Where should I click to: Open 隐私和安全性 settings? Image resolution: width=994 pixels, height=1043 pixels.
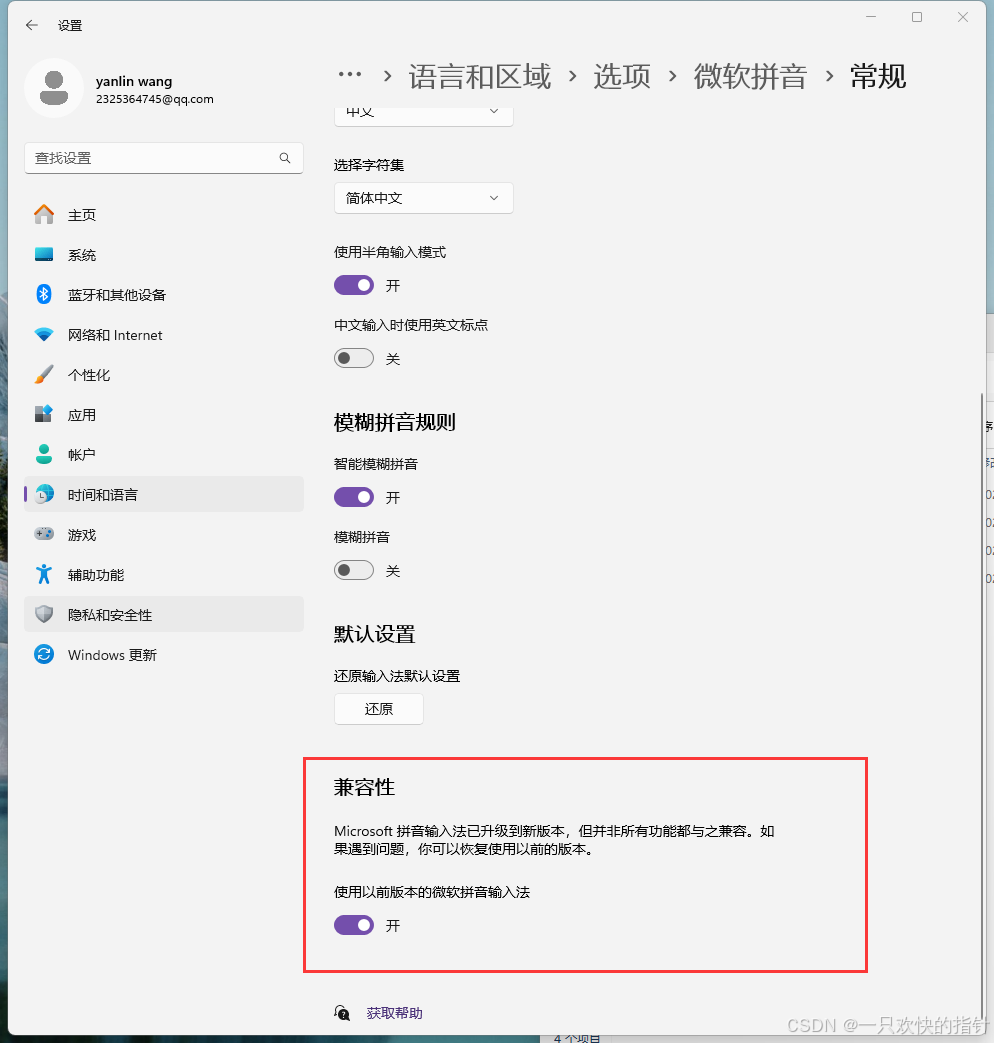(164, 614)
